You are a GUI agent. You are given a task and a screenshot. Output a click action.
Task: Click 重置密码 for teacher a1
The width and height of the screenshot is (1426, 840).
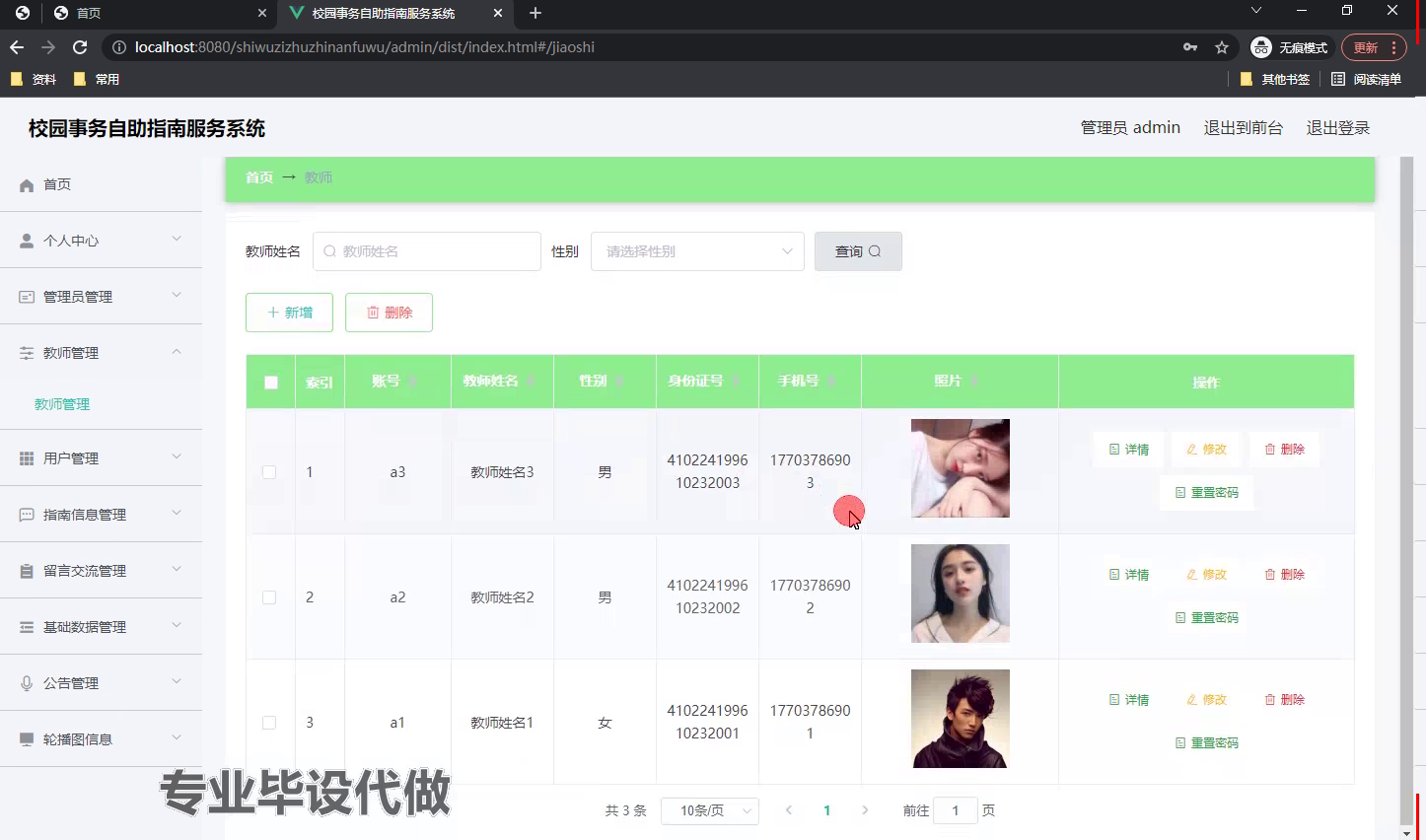coord(1206,743)
